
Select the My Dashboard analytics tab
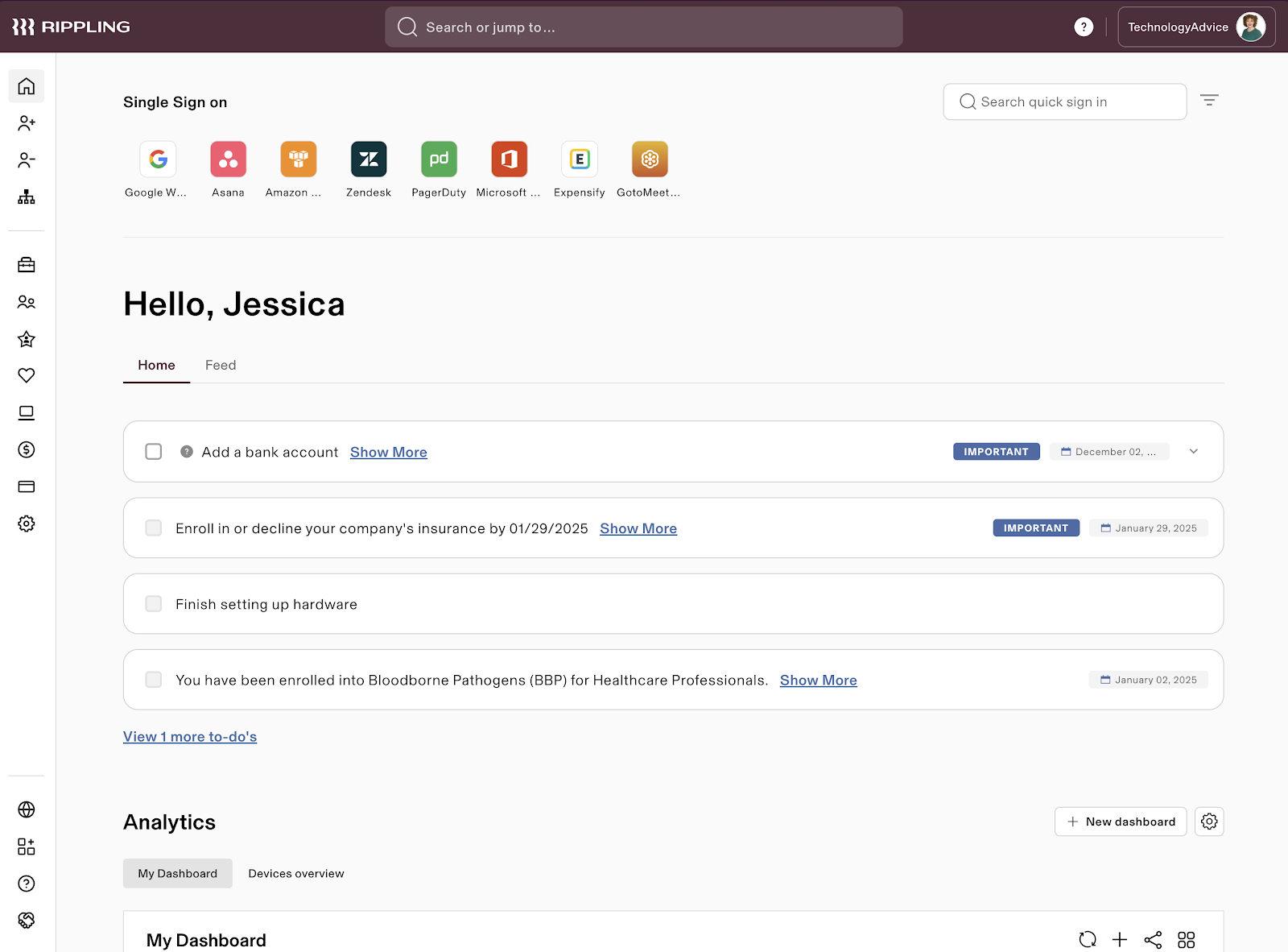178,873
